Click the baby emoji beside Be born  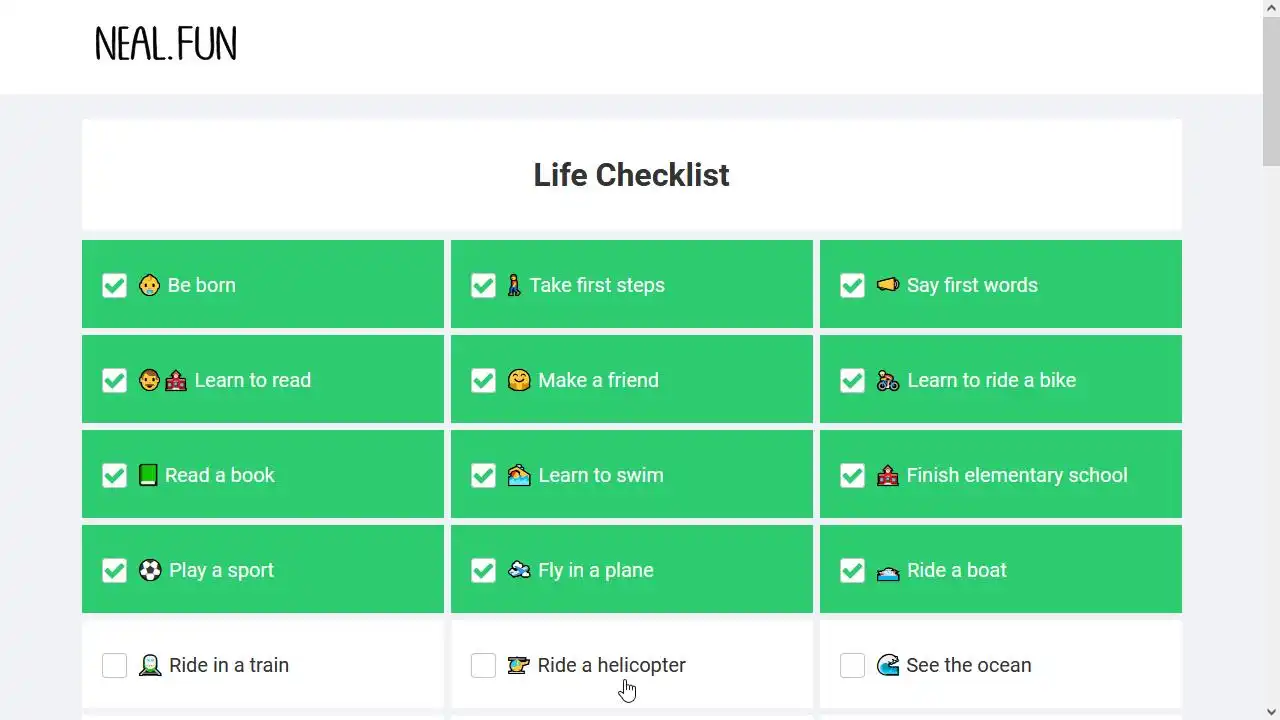pos(149,285)
